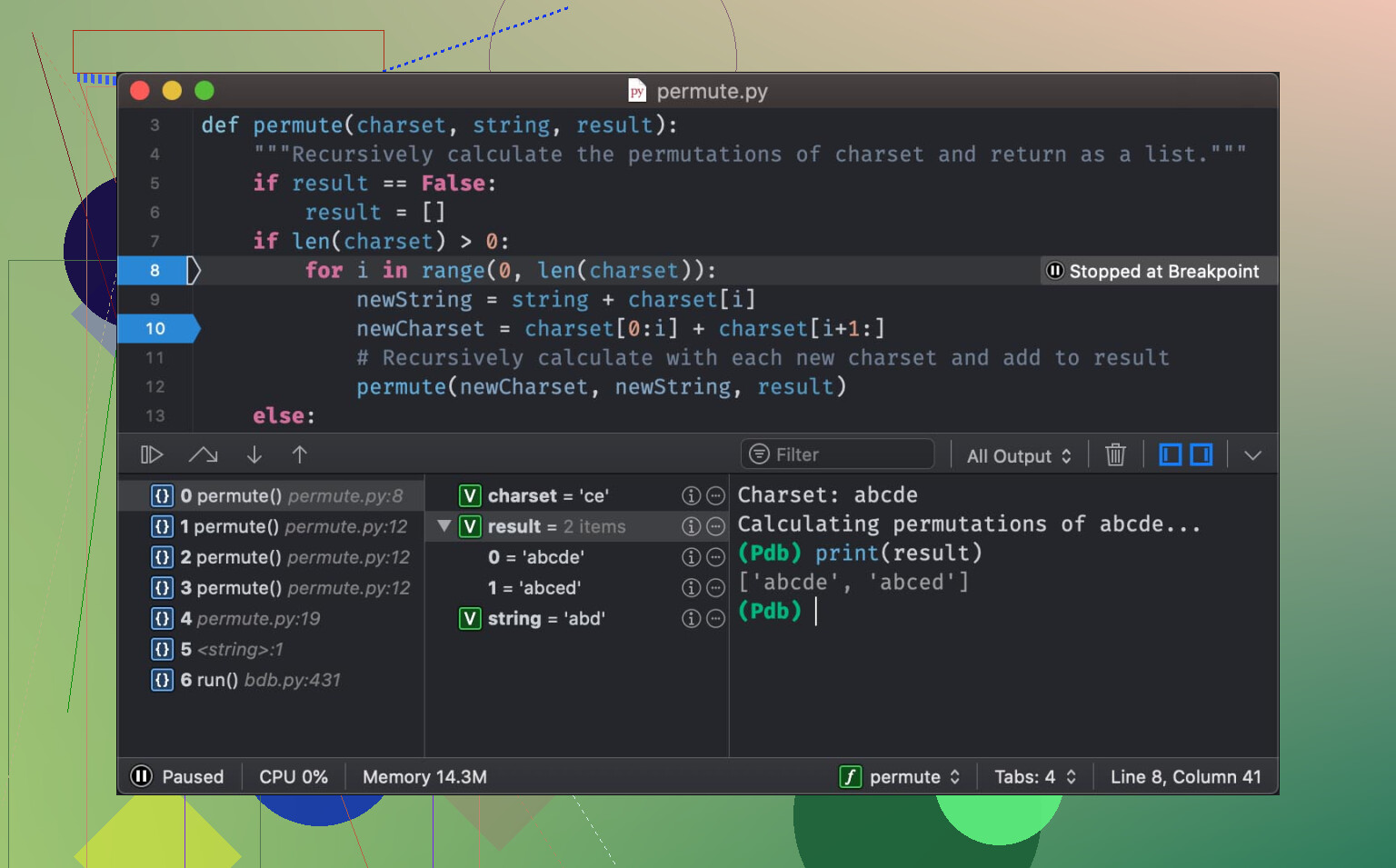Click the console Filter field
This screenshot has height=868, width=1396.
click(x=845, y=454)
